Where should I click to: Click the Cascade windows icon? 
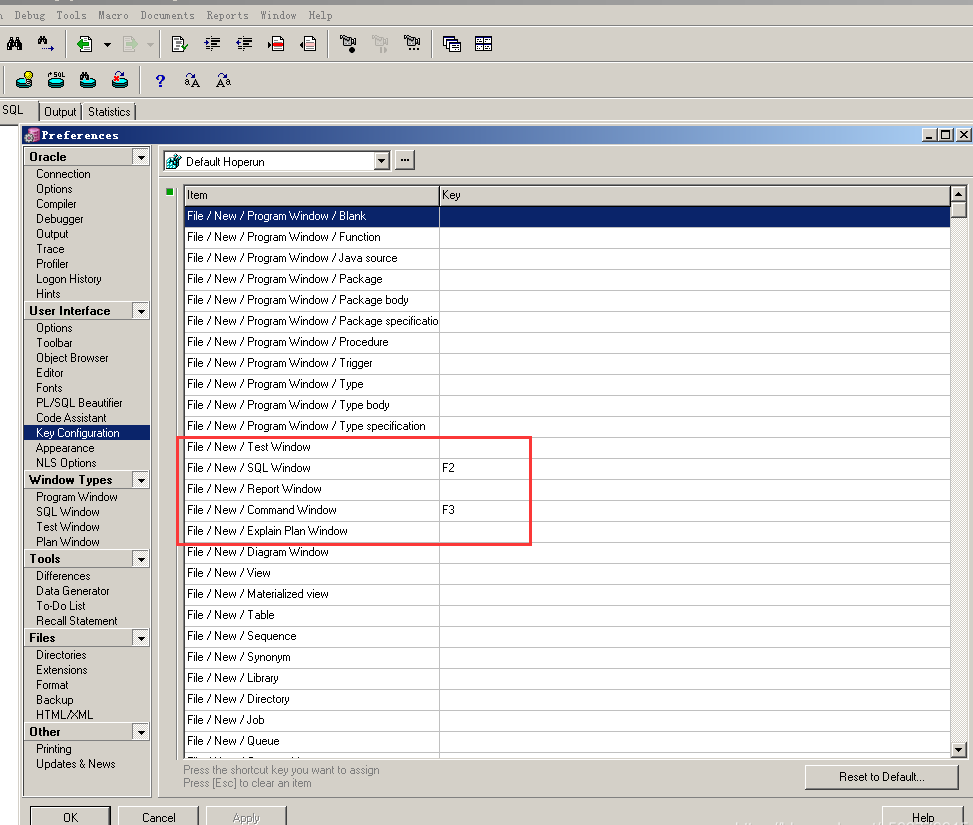click(x=452, y=44)
